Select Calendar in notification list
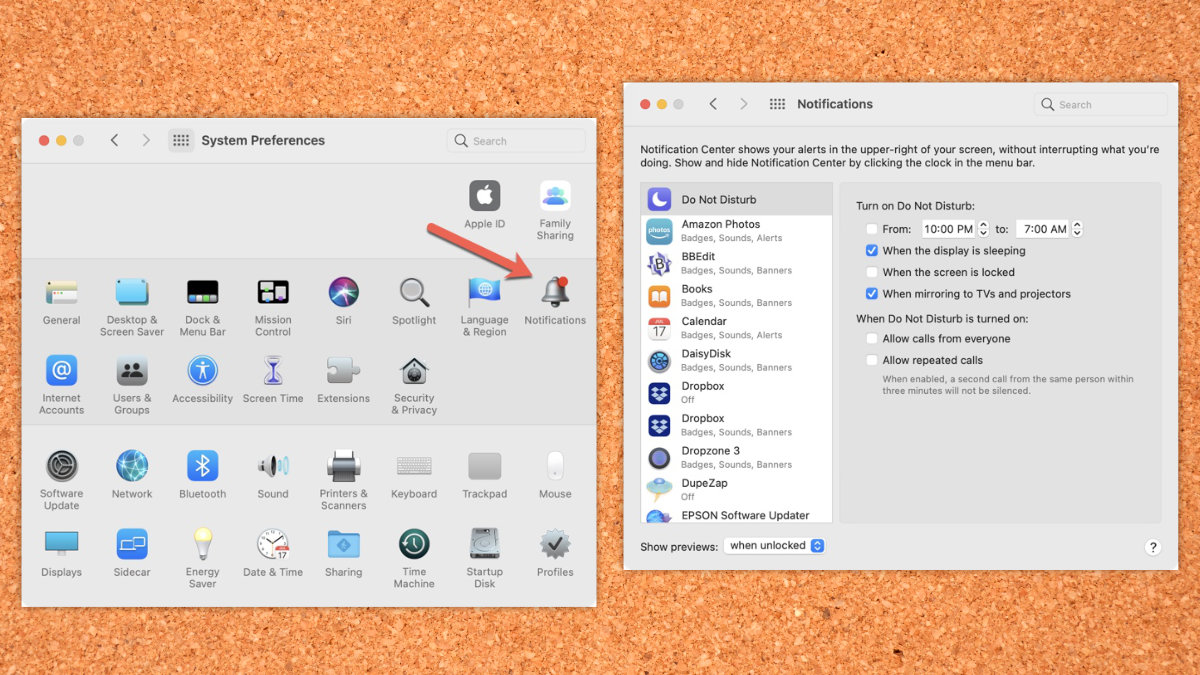This screenshot has height=675, width=1200. pyautogui.click(x=736, y=328)
